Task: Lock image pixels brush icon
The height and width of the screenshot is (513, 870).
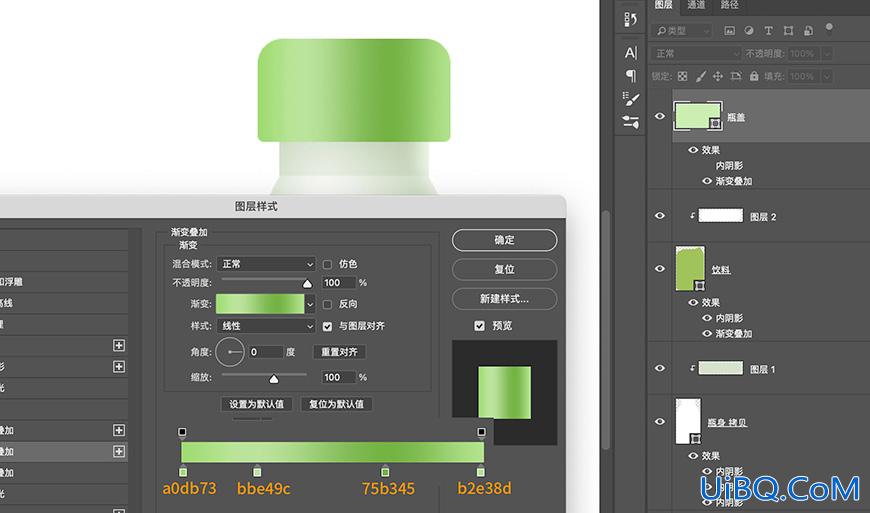Action: coord(701,76)
